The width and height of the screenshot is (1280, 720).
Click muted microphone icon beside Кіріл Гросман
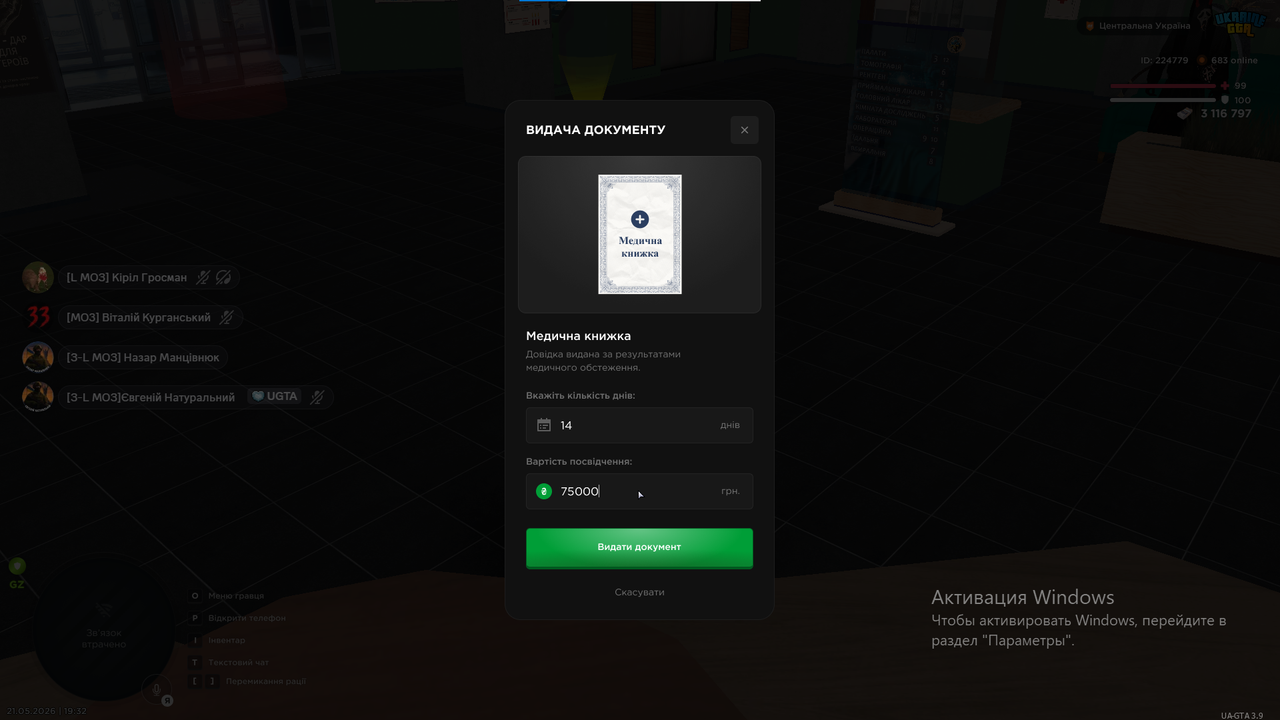click(203, 277)
